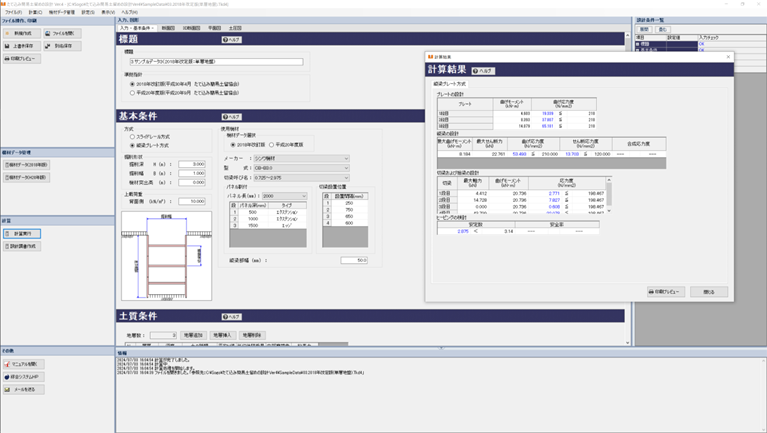Viewport: 767px width, 433px height.
Task: Click 印刷プレビュー in the 計算結果 dialog
Action: (x=666, y=292)
